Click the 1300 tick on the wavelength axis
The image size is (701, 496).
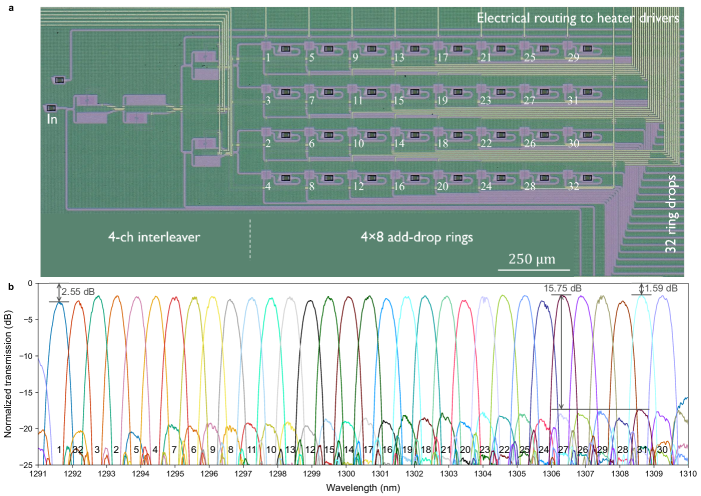(346, 477)
